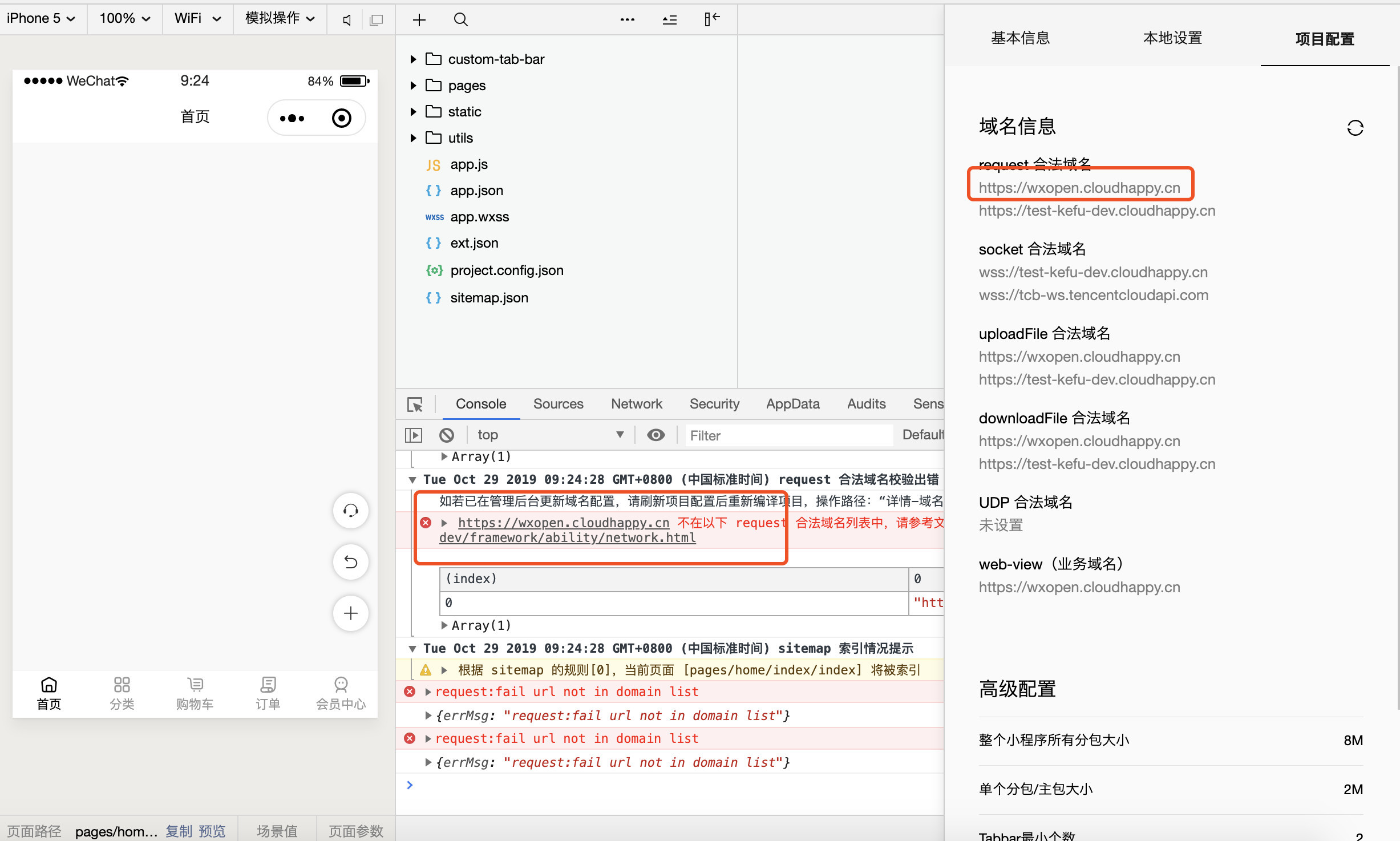Image resolution: width=1400 pixels, height=841 pixels.
Task: Open the wxopen.cloudhappy.cn link in console error
Action: (563, 523)
